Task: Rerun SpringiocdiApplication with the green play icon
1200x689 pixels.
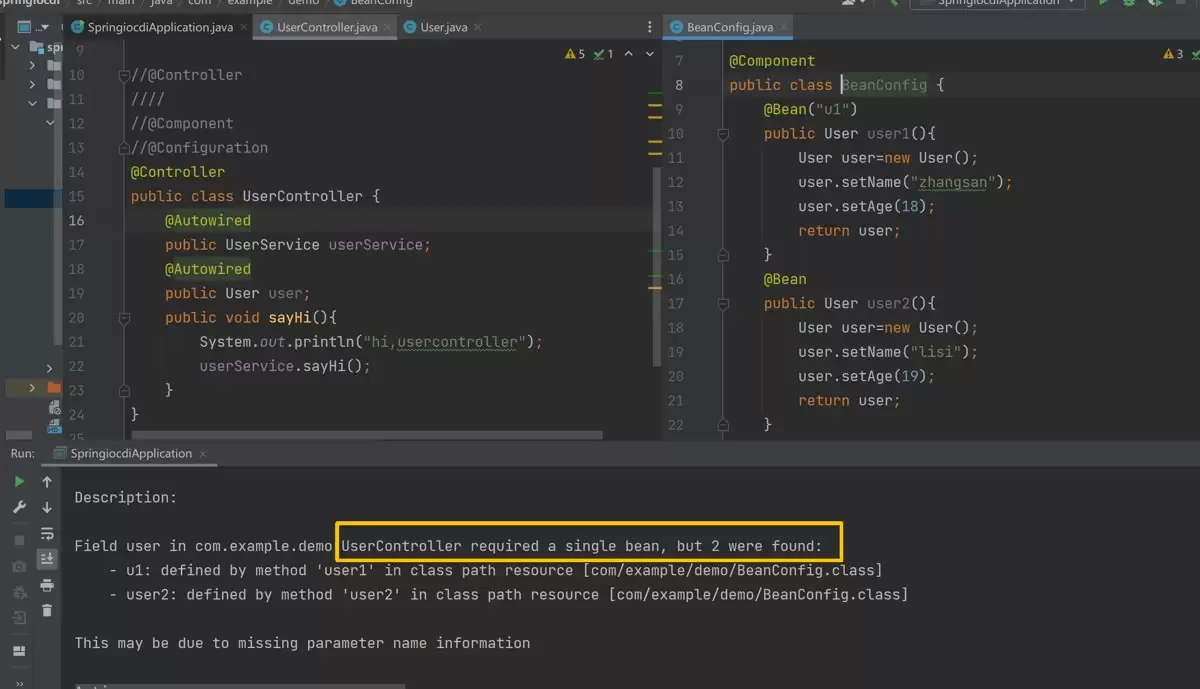Action: coord(19,482)
